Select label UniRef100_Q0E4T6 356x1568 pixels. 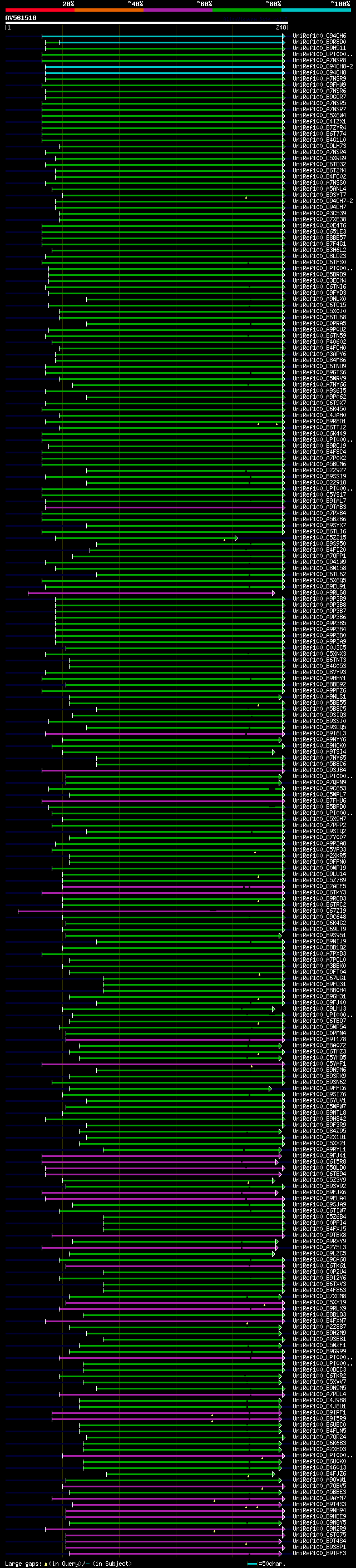pyautogui.click(x=319, y=226)
